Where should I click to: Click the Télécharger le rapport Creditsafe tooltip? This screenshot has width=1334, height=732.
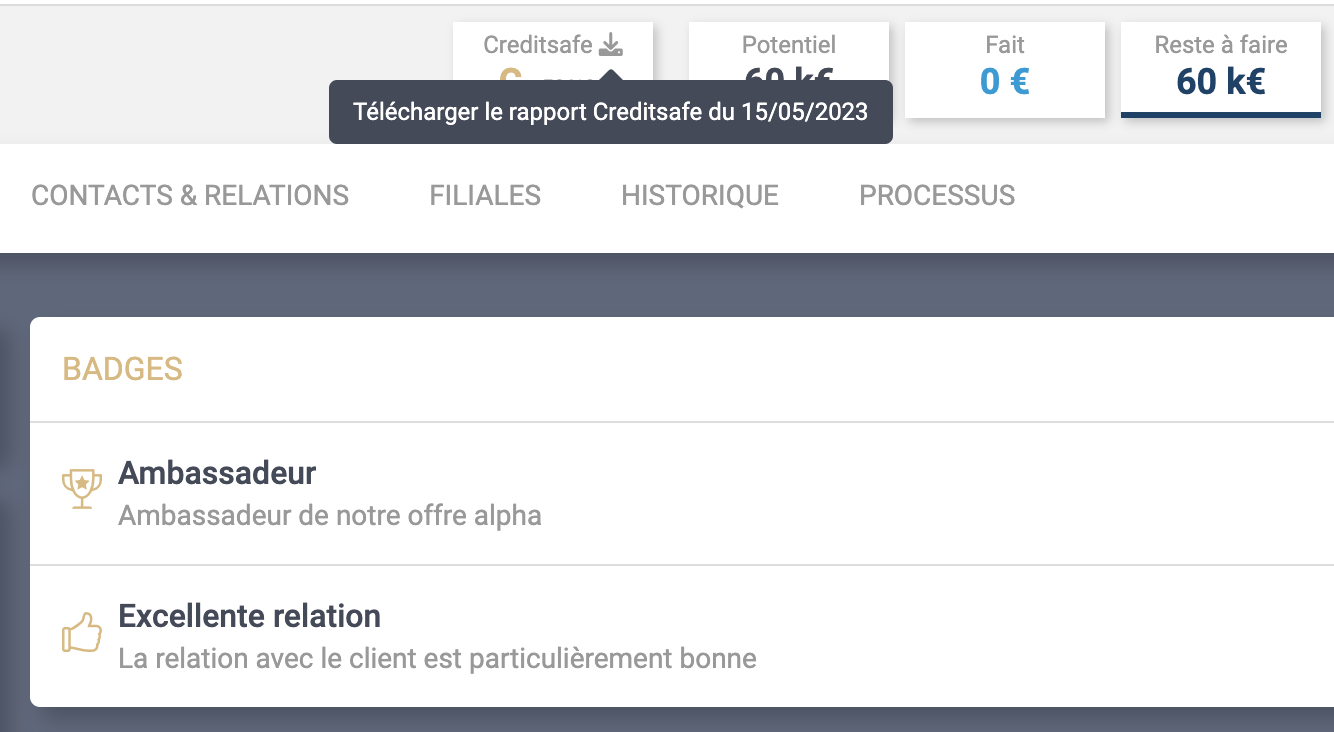click(x=610, y=112)
